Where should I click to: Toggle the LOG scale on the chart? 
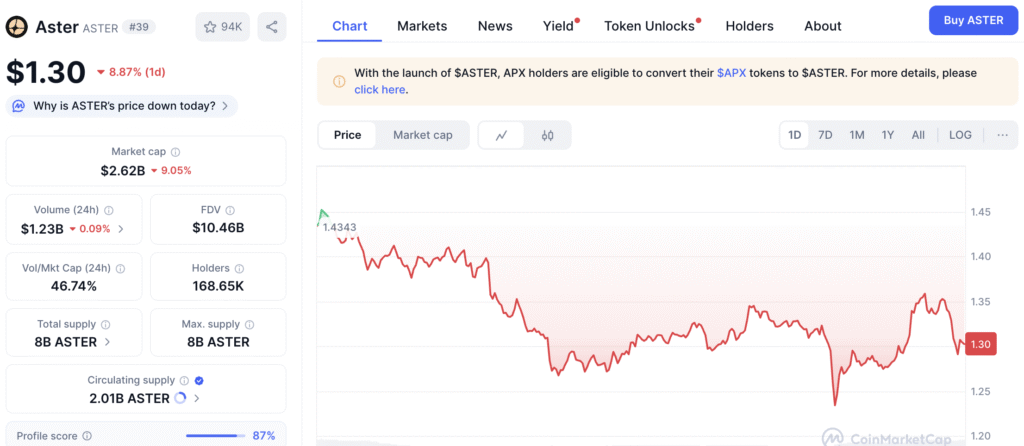click(960, 135)
